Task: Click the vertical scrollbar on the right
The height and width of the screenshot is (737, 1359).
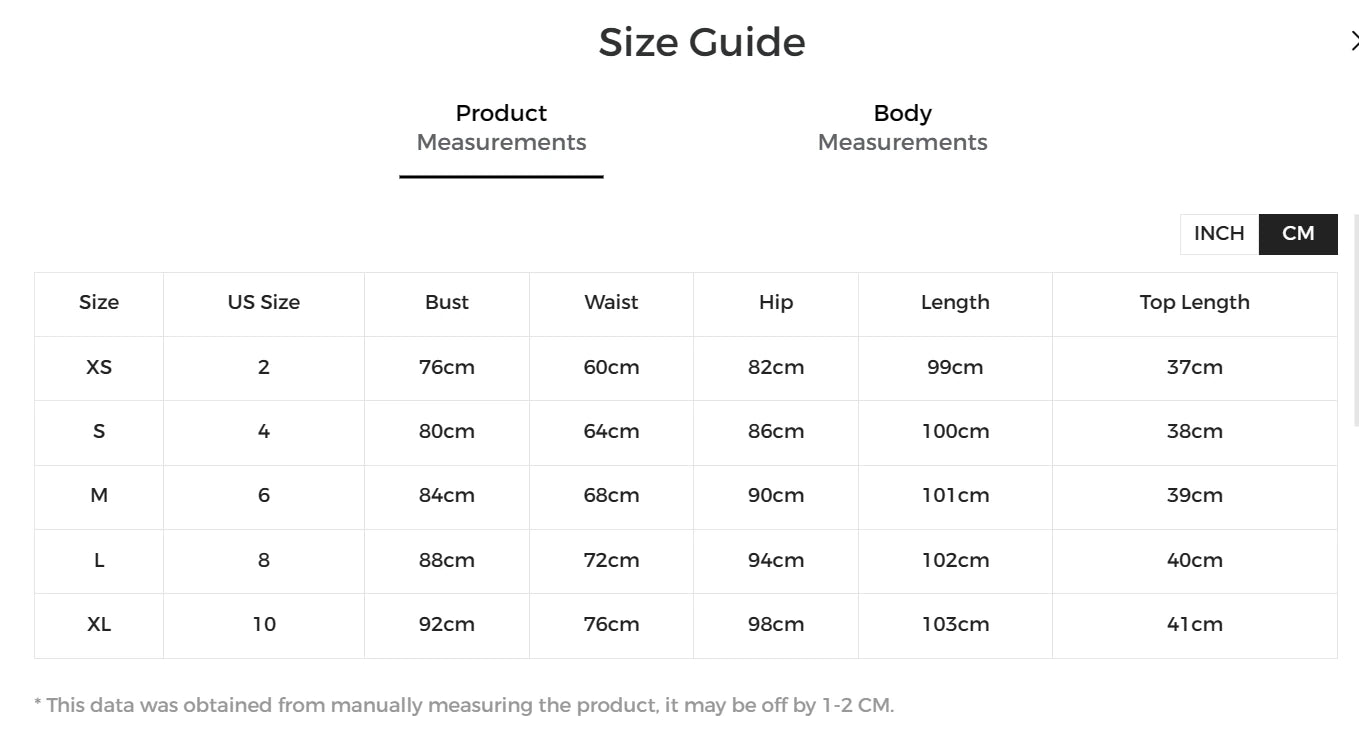Action: click(x=1356, y=320)
